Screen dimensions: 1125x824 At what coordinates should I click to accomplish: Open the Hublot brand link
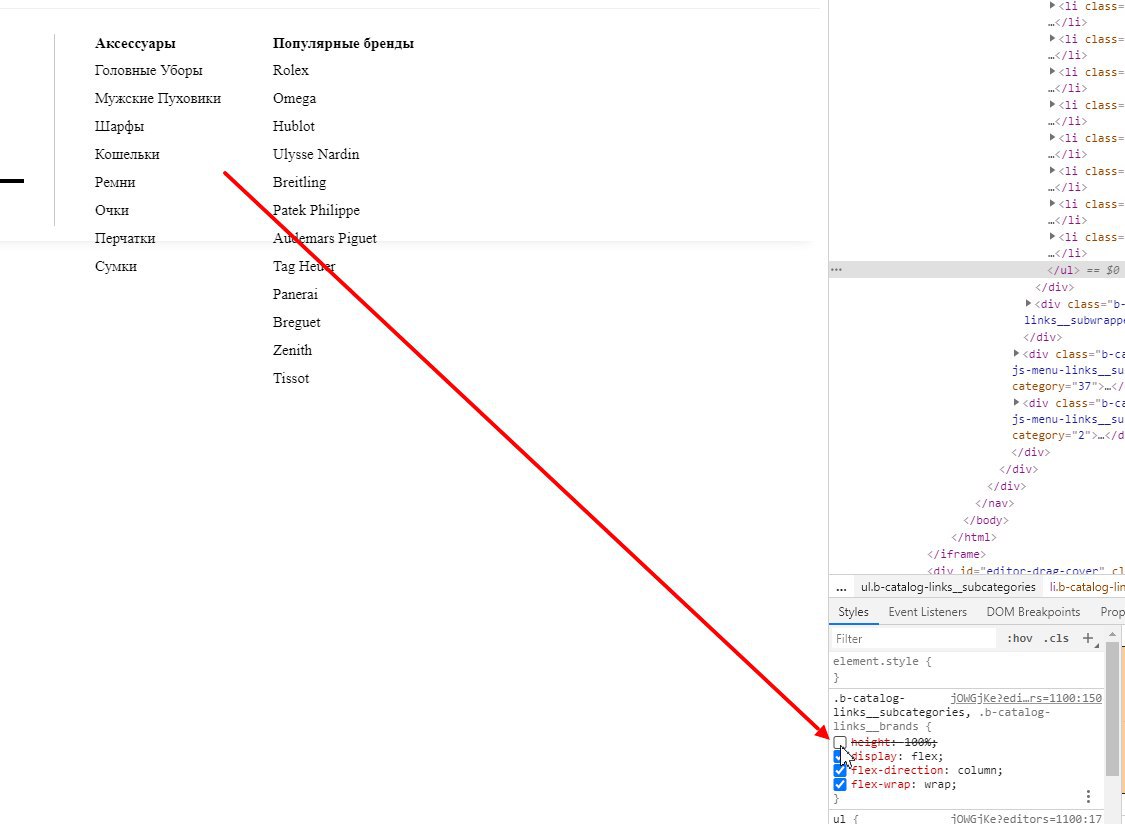pos(293,126)
